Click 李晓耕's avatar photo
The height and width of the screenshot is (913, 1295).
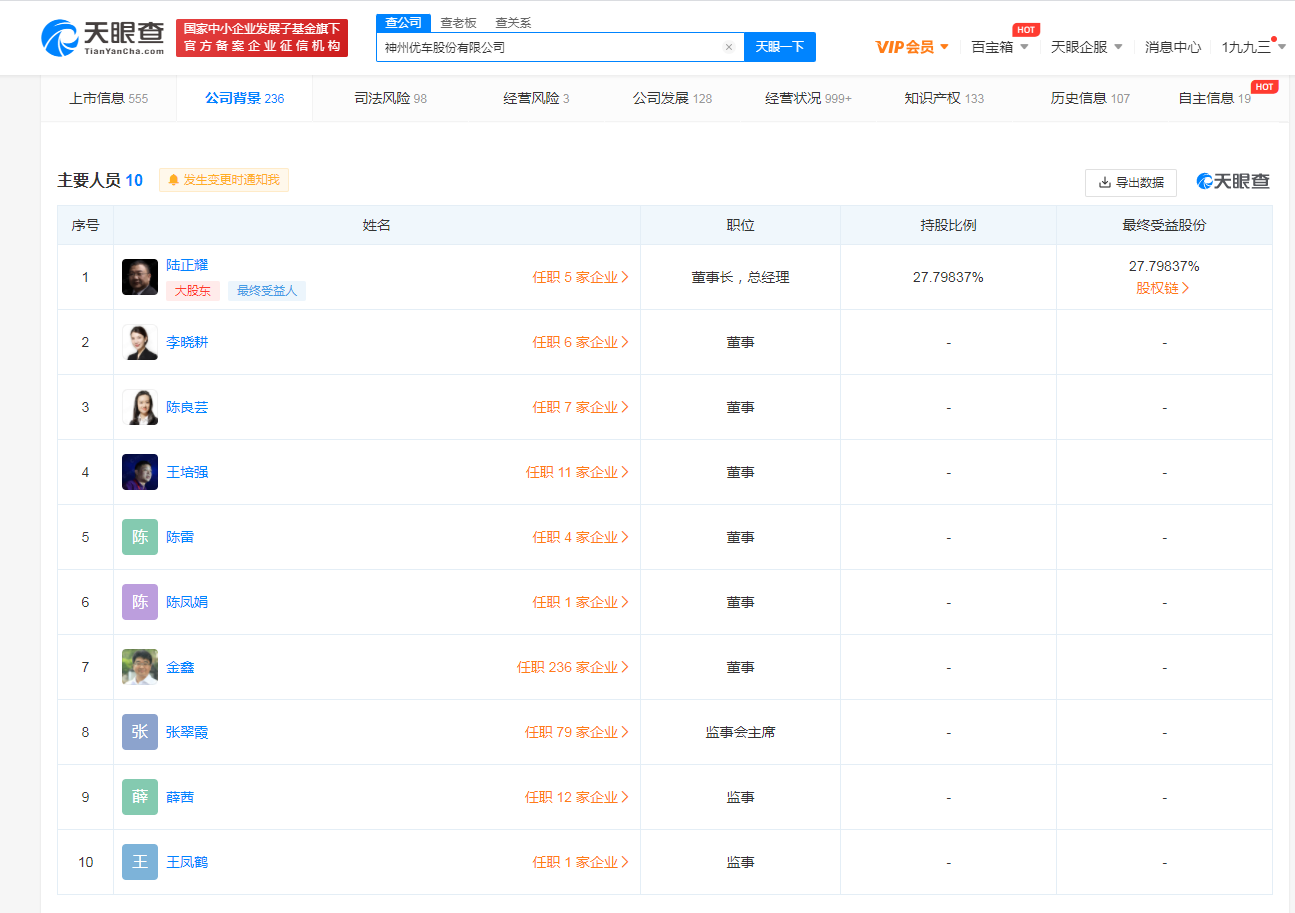pos(140,342)
